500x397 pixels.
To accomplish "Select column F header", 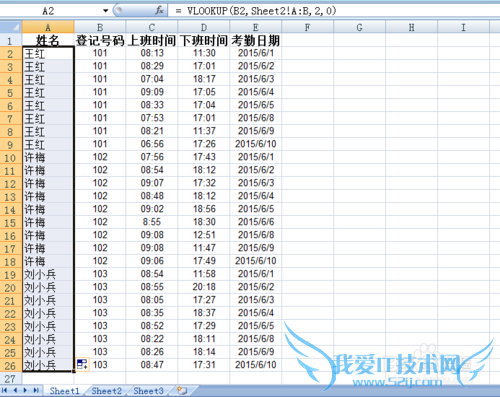I will tap(308, 27).
